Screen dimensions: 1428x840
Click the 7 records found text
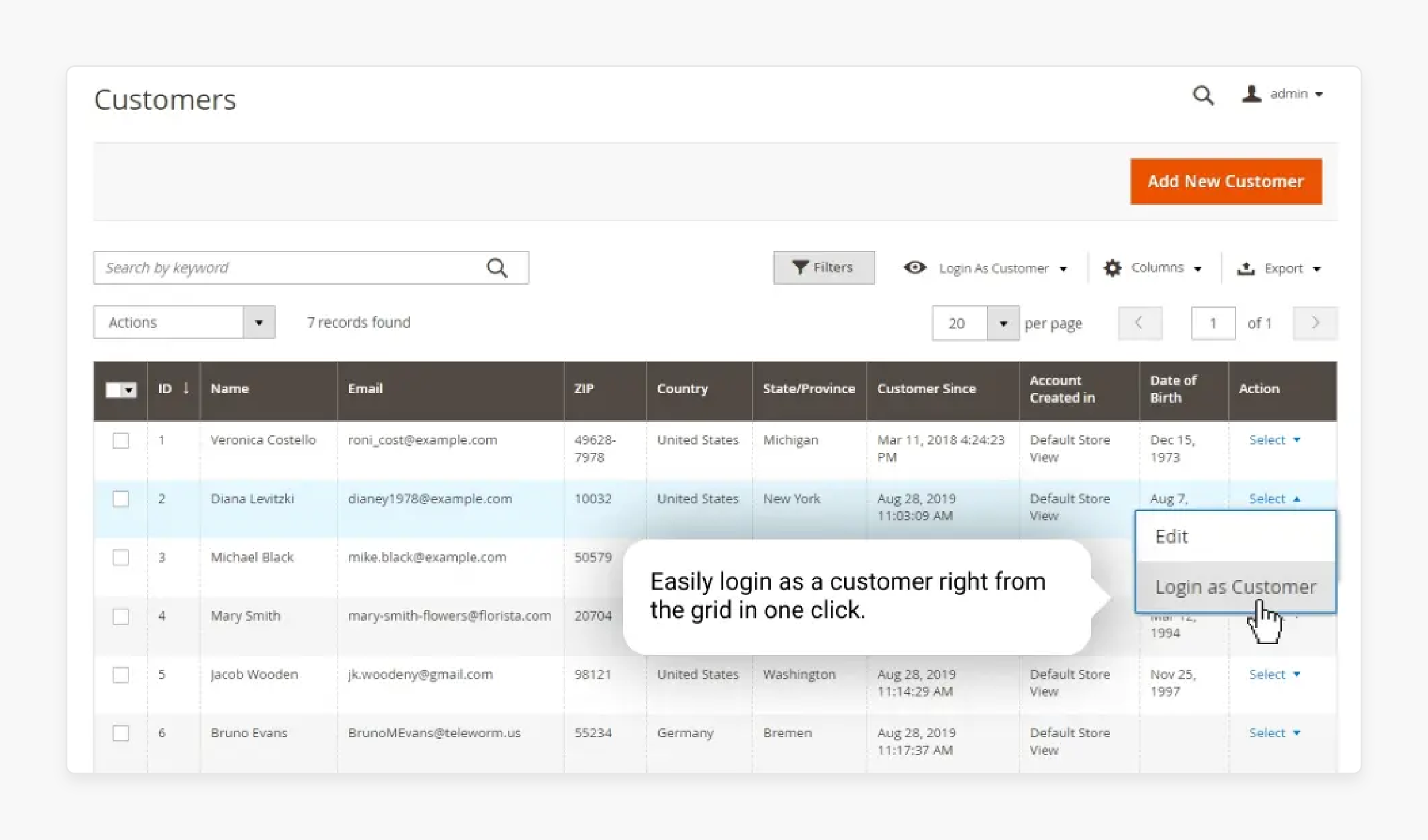359,323
